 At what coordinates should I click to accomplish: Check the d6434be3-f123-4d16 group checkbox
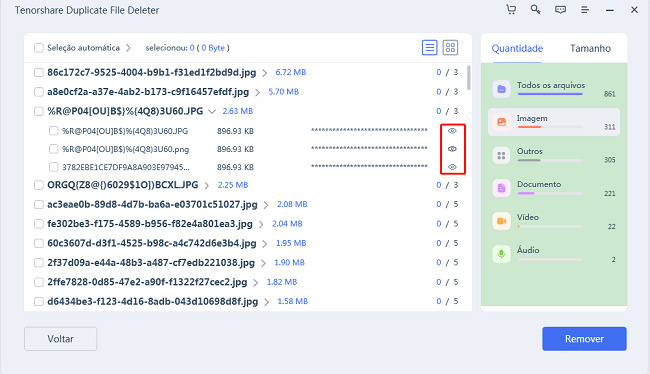point(39,301)
